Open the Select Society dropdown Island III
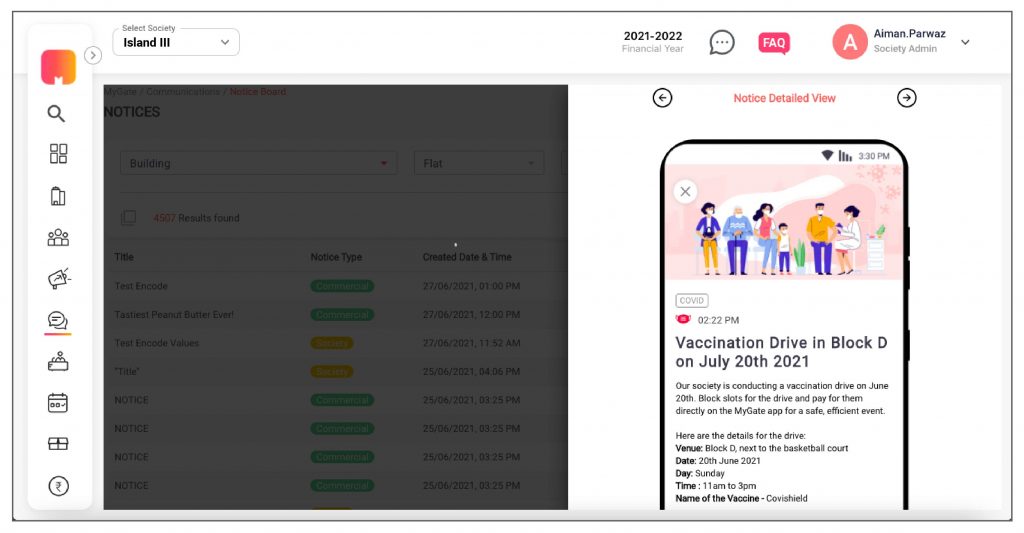Screen dimensions: 1024x533 [x=176, y=42]
